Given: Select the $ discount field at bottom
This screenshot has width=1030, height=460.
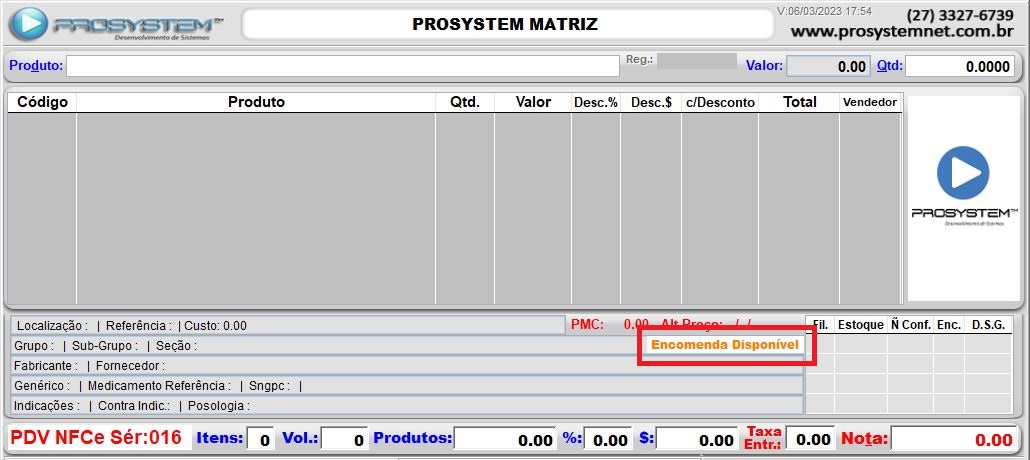Looking at the screenshot, I should pos(697,440).
